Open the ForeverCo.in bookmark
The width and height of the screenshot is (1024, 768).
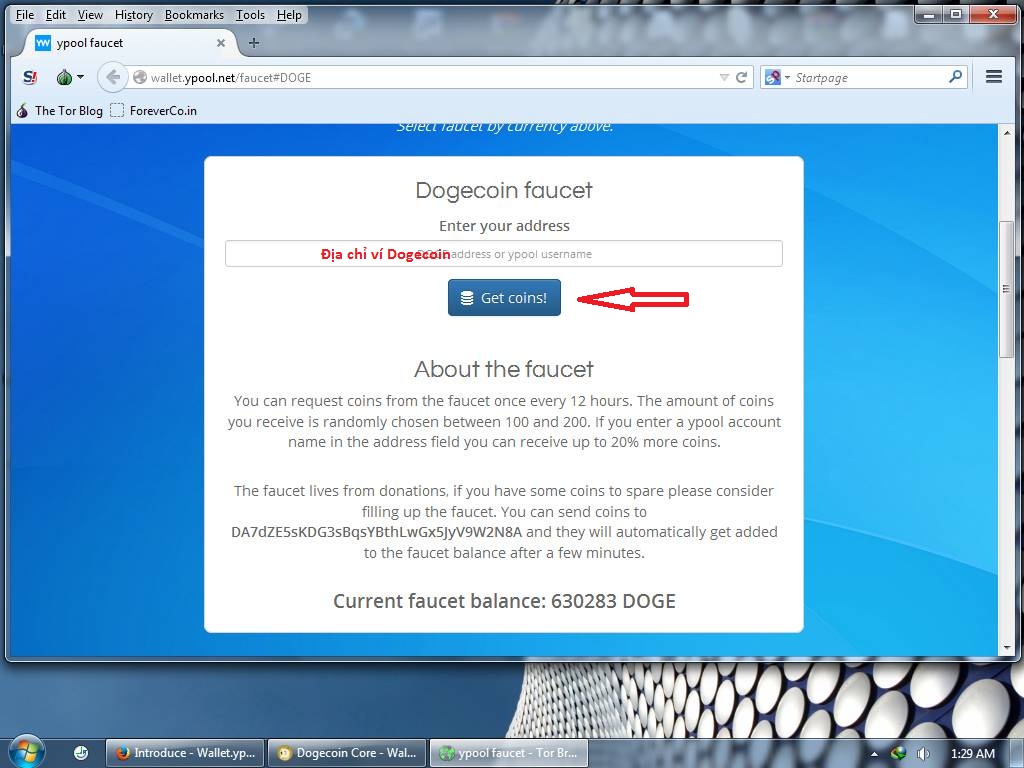coord(153,110)
